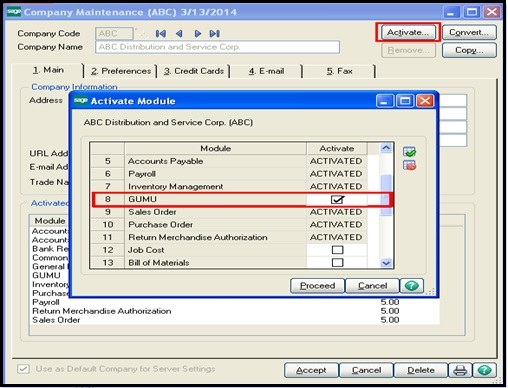Viewport: 508px width, 388px height.
Task: Go to next company record
Action: coord(197,34)
